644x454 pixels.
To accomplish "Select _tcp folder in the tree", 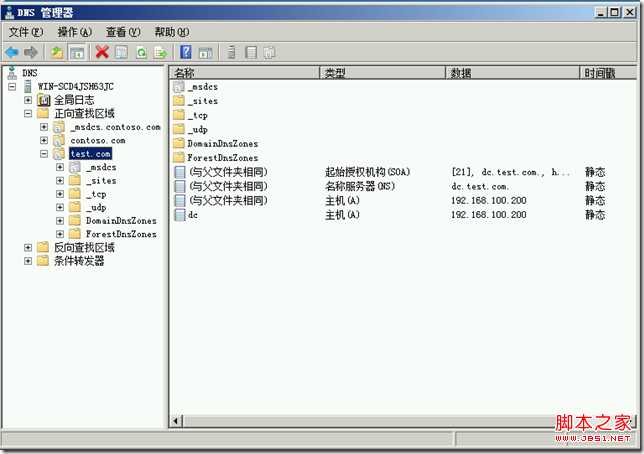I will tap(96, 194).
